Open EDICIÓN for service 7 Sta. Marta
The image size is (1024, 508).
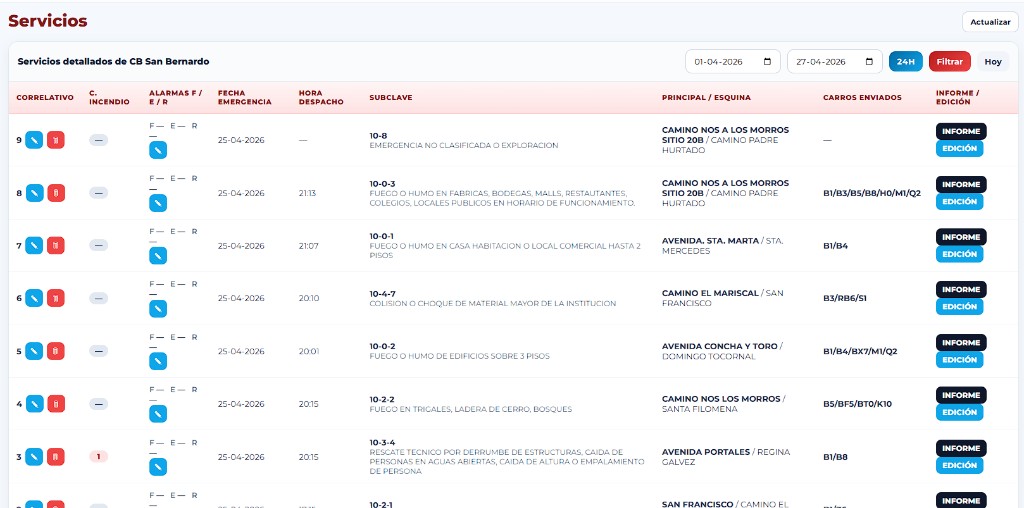click(959, 254)
